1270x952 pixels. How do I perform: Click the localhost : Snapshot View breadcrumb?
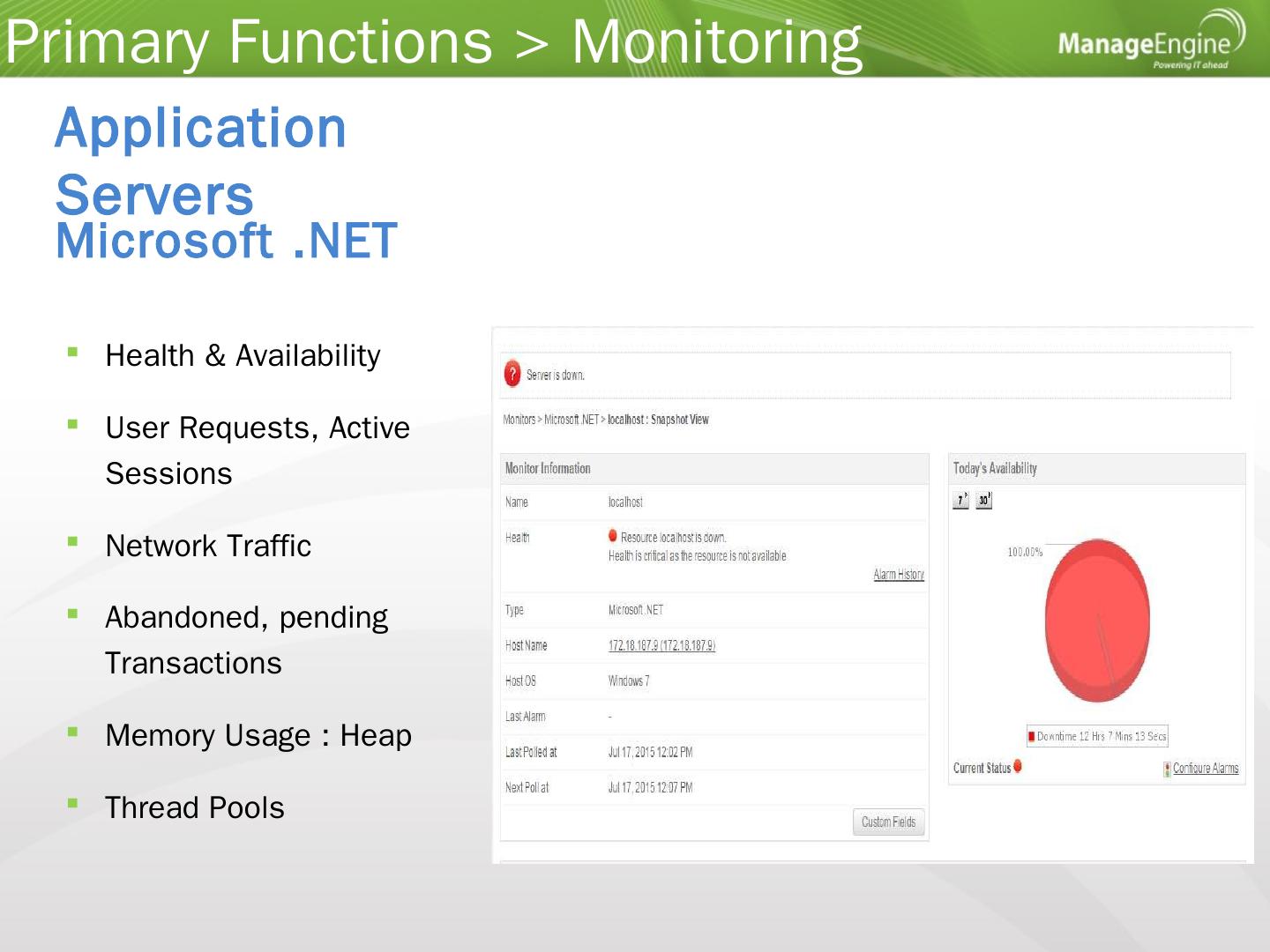(658, 420)
